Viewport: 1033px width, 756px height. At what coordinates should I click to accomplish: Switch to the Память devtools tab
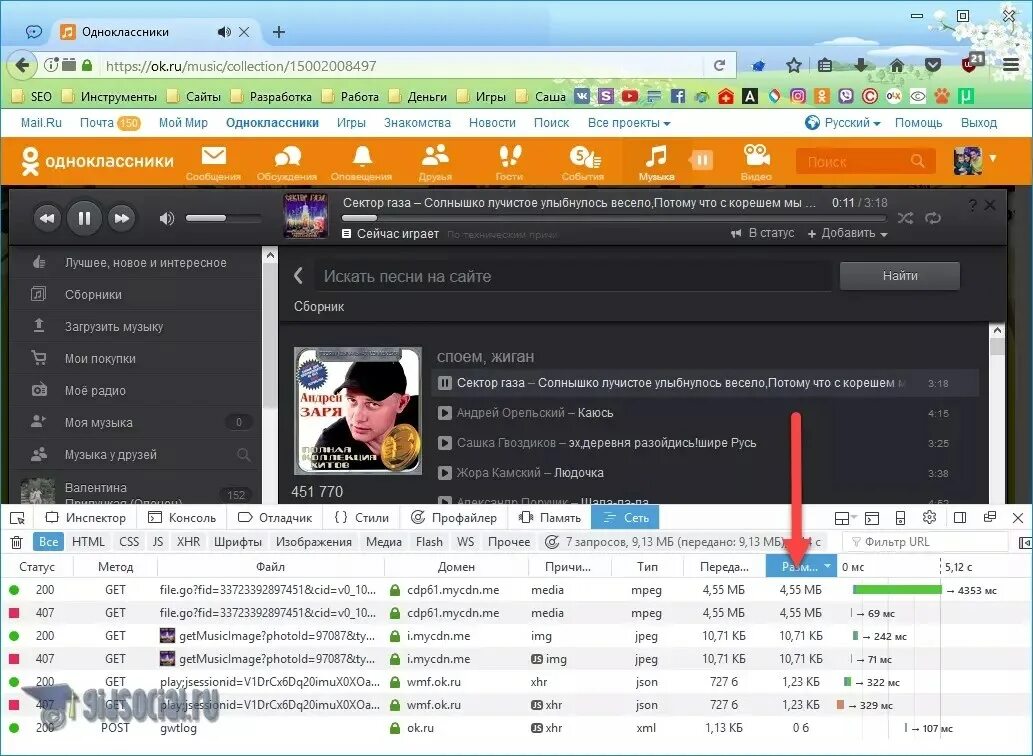click(550, 518)
